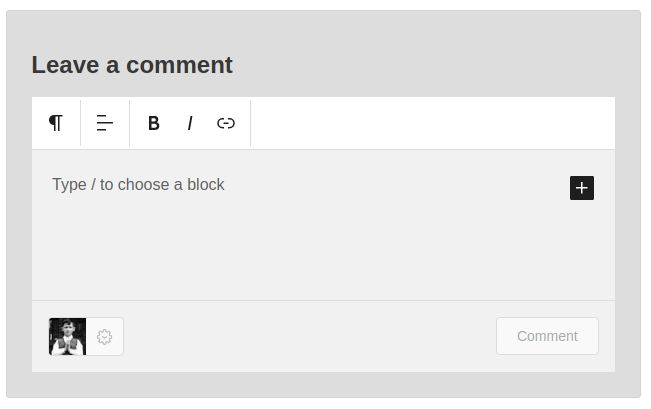Viewport: 651px width, 409px height.
Task: Toggle link formatting on the toolbar
Action: (226, 123)
